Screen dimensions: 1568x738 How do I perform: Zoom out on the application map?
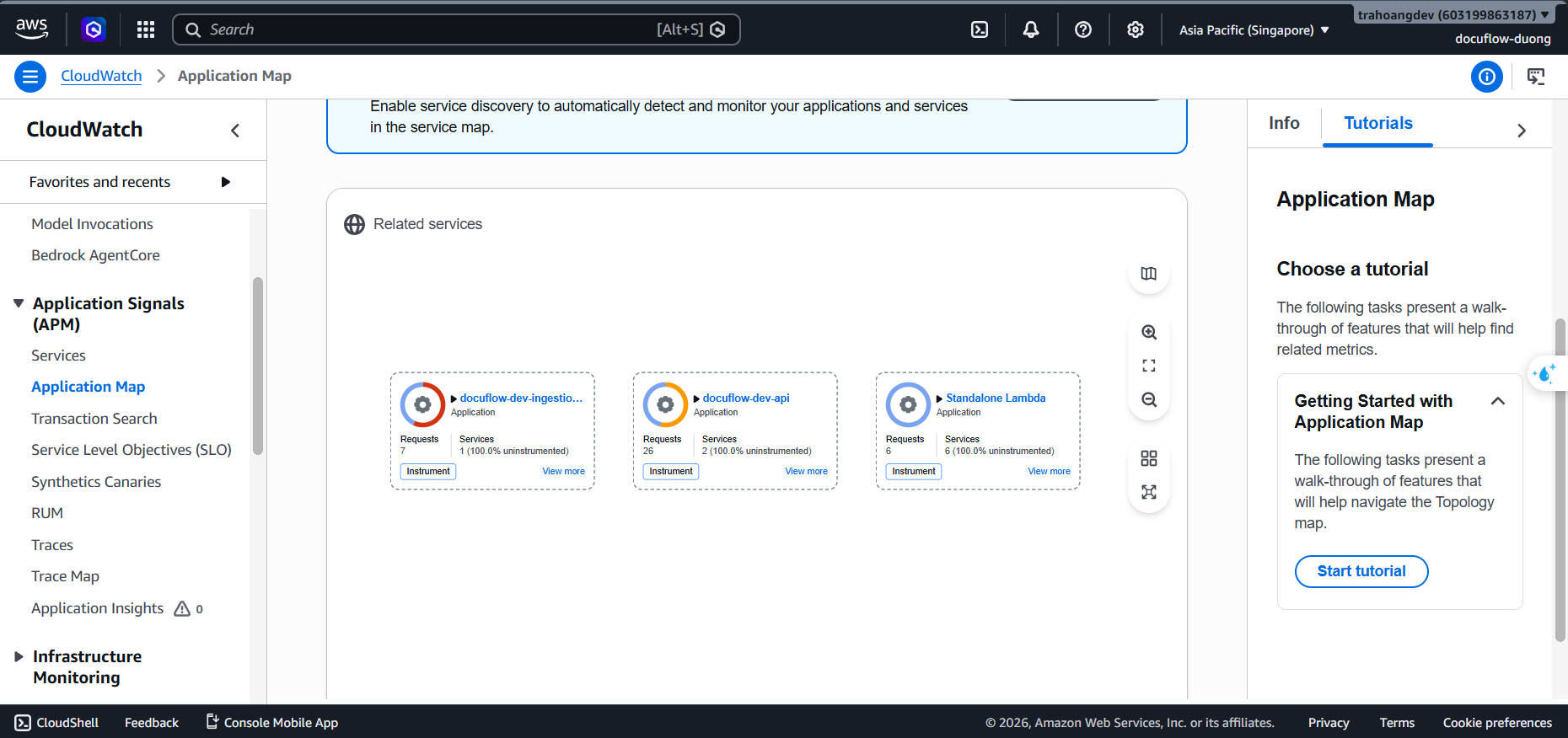(1149, 399)
